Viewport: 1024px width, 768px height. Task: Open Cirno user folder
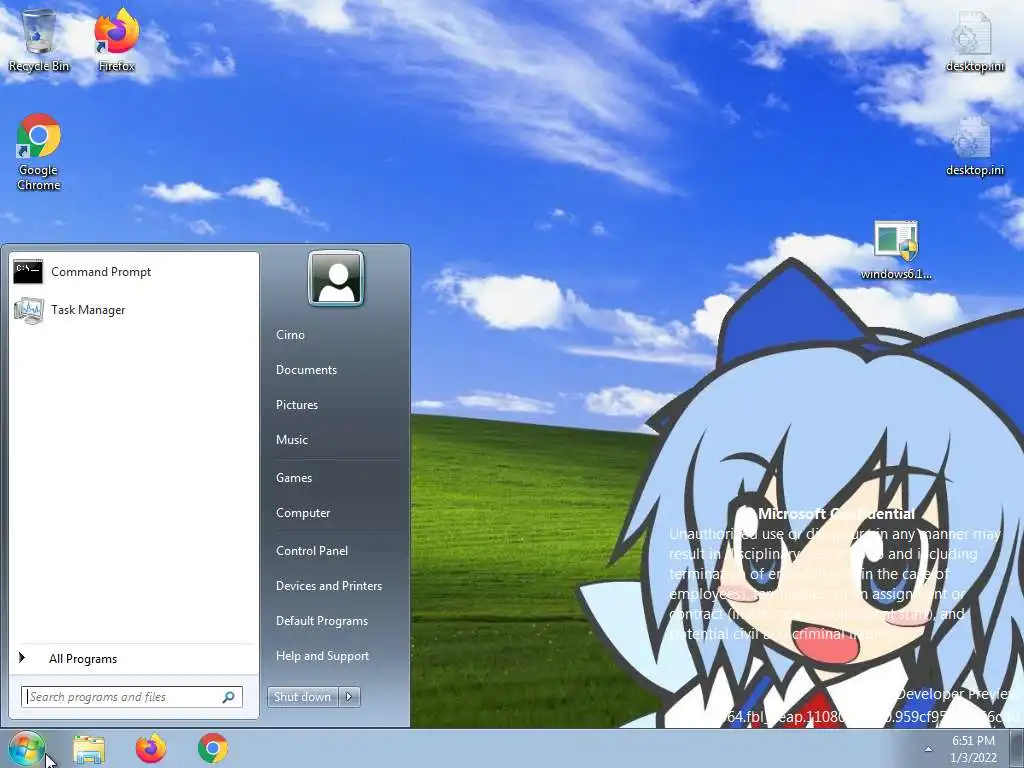pyautogui.click(x=291, y=334)
